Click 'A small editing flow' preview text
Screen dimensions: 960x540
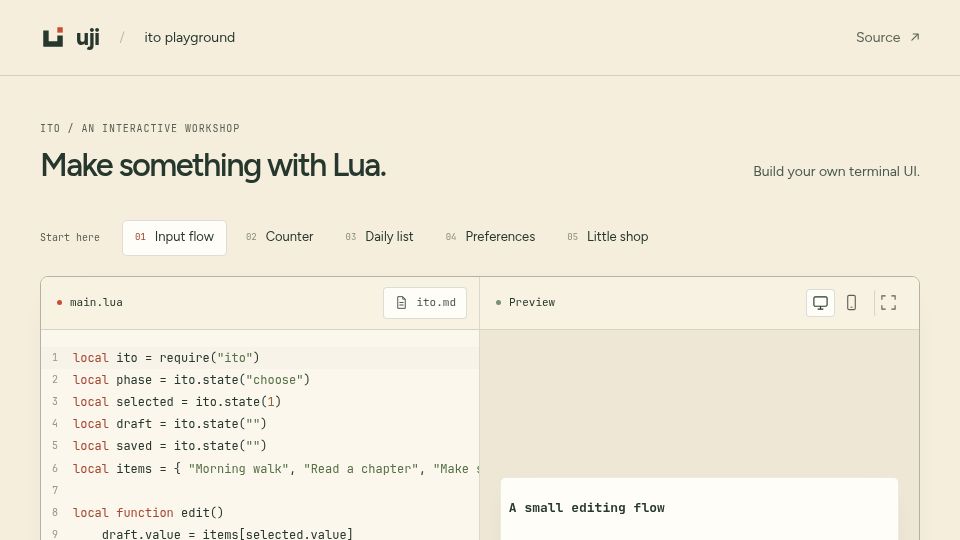click(x=587, y=508)
